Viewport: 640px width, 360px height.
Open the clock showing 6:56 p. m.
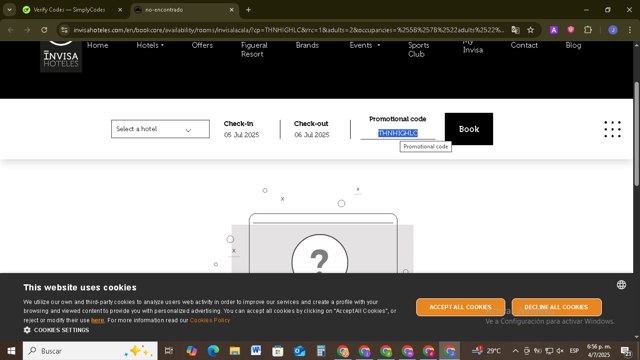click(x=599, y=351)
